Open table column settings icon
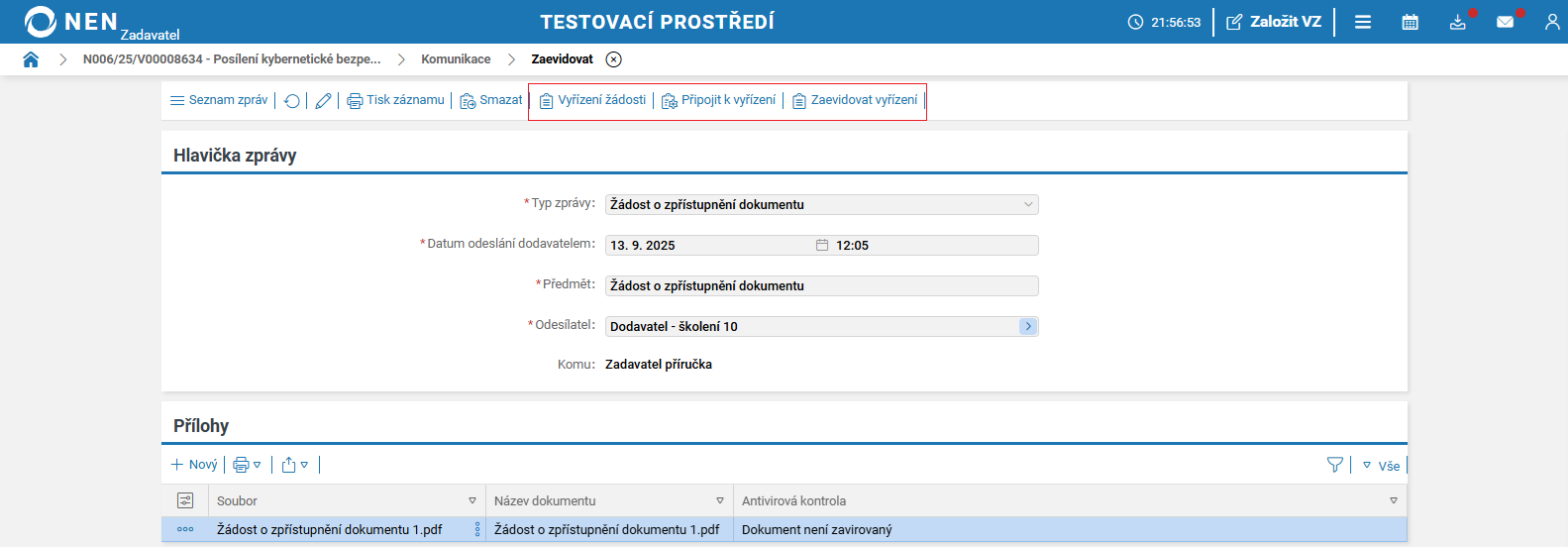 coord(185,500)
